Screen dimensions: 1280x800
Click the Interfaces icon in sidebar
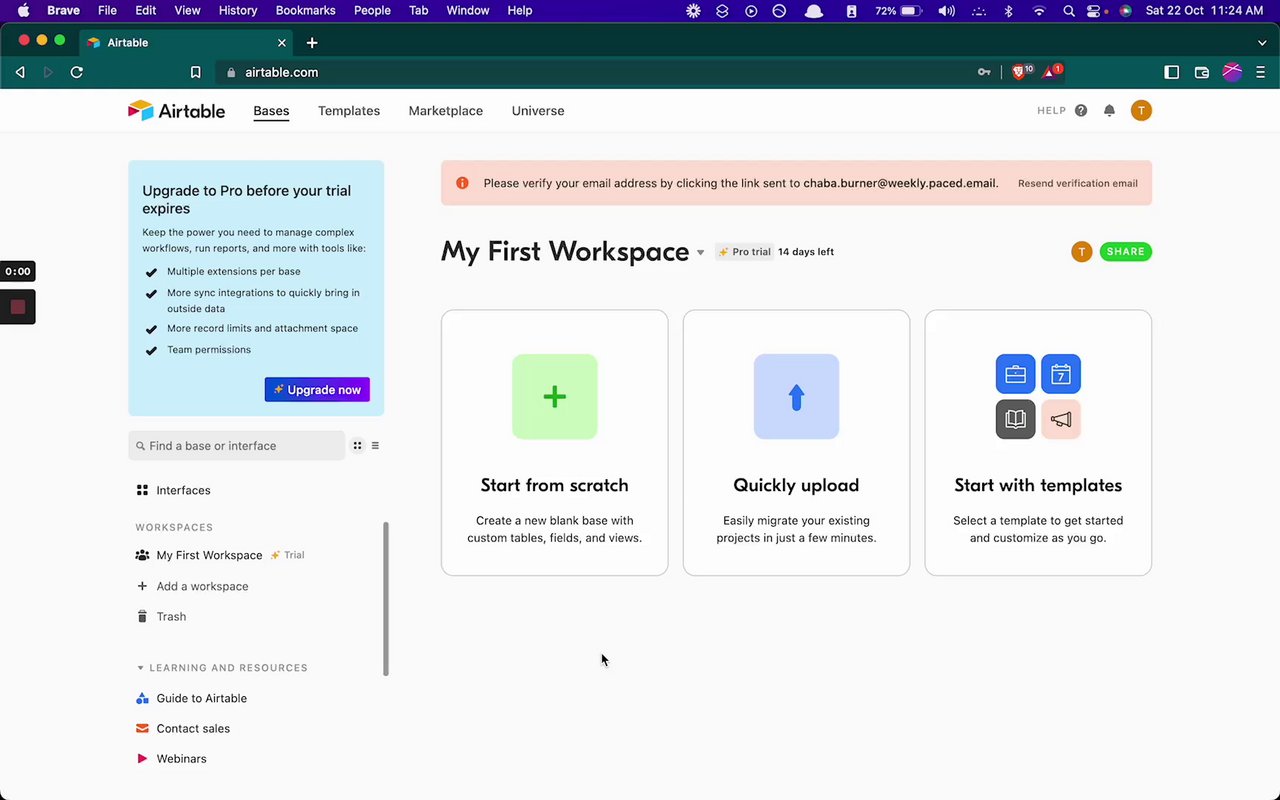(x=142, y=490)
